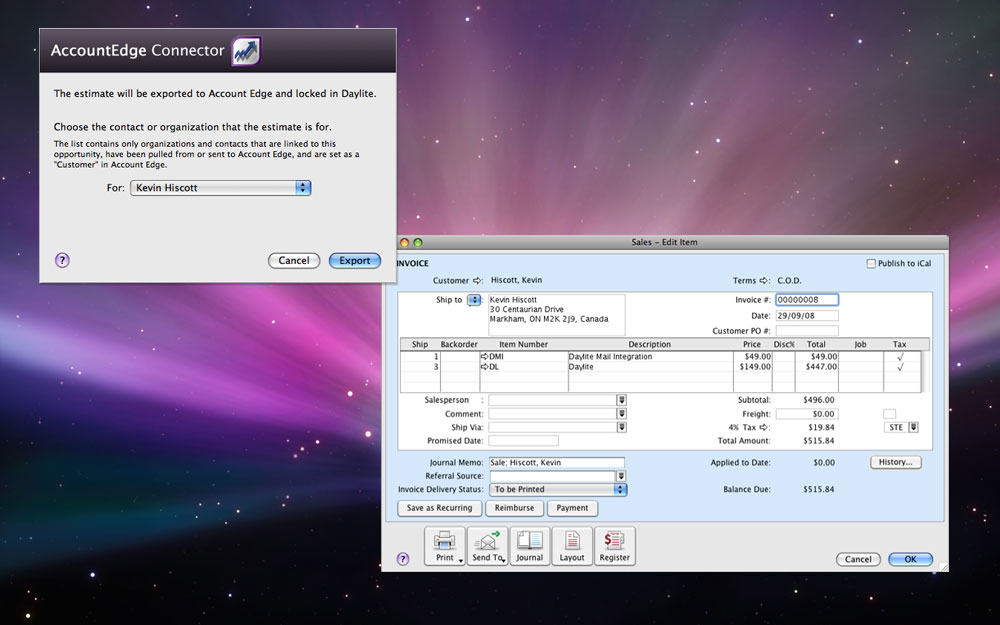This screenshot has width=1000, height=625.
Task: Click the Item Number column header
Action: pos(524,344)
